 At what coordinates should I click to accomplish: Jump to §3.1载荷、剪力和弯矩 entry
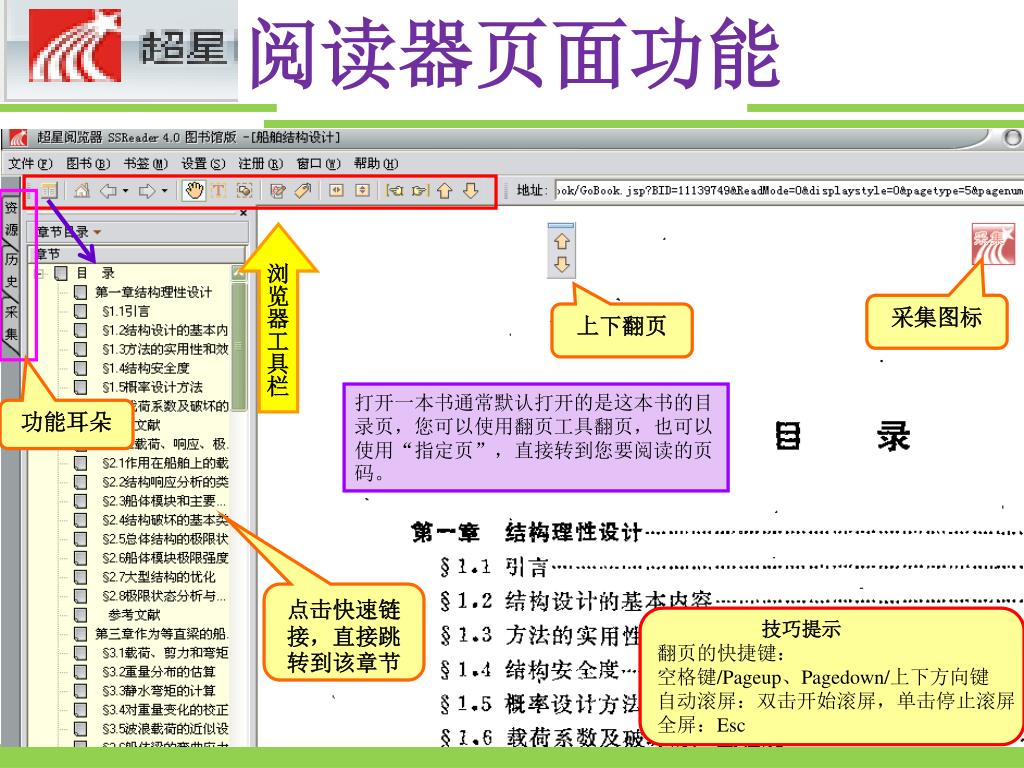(165, 652)
